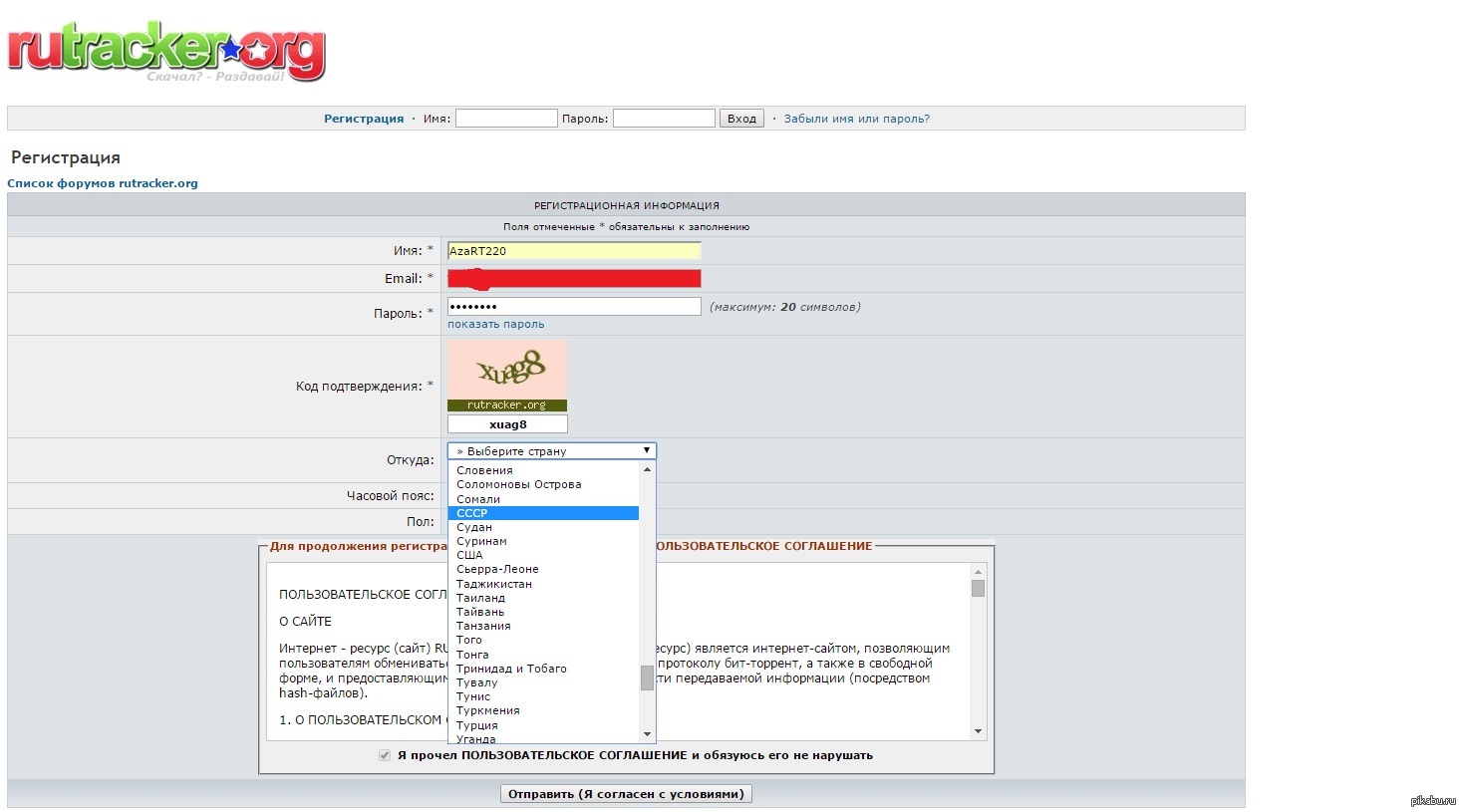Screen dimensions: 1461x812
Task: Tick the user agreement checkbox
Action: click(x=385, y=755)
